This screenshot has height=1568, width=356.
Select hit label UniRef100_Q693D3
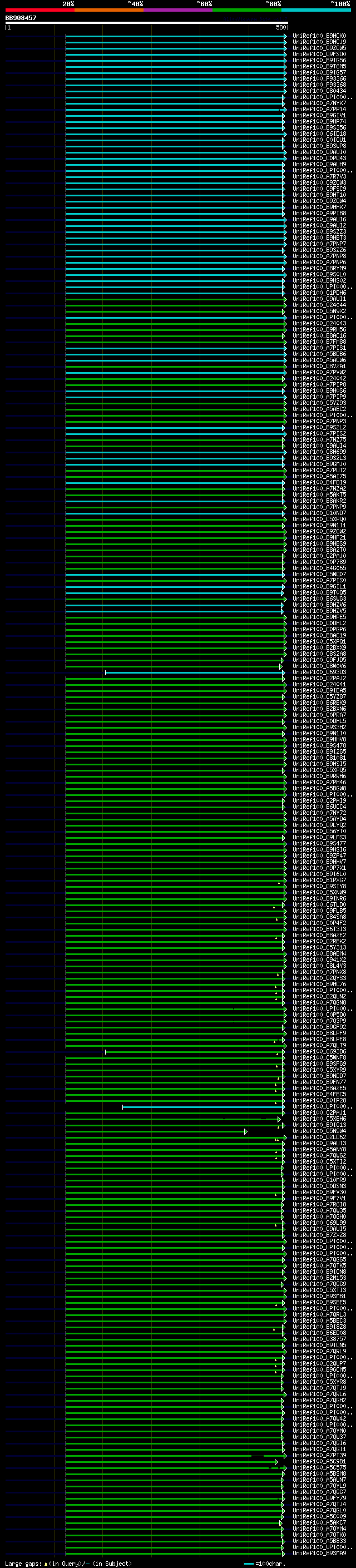click(x=319, y=672)
